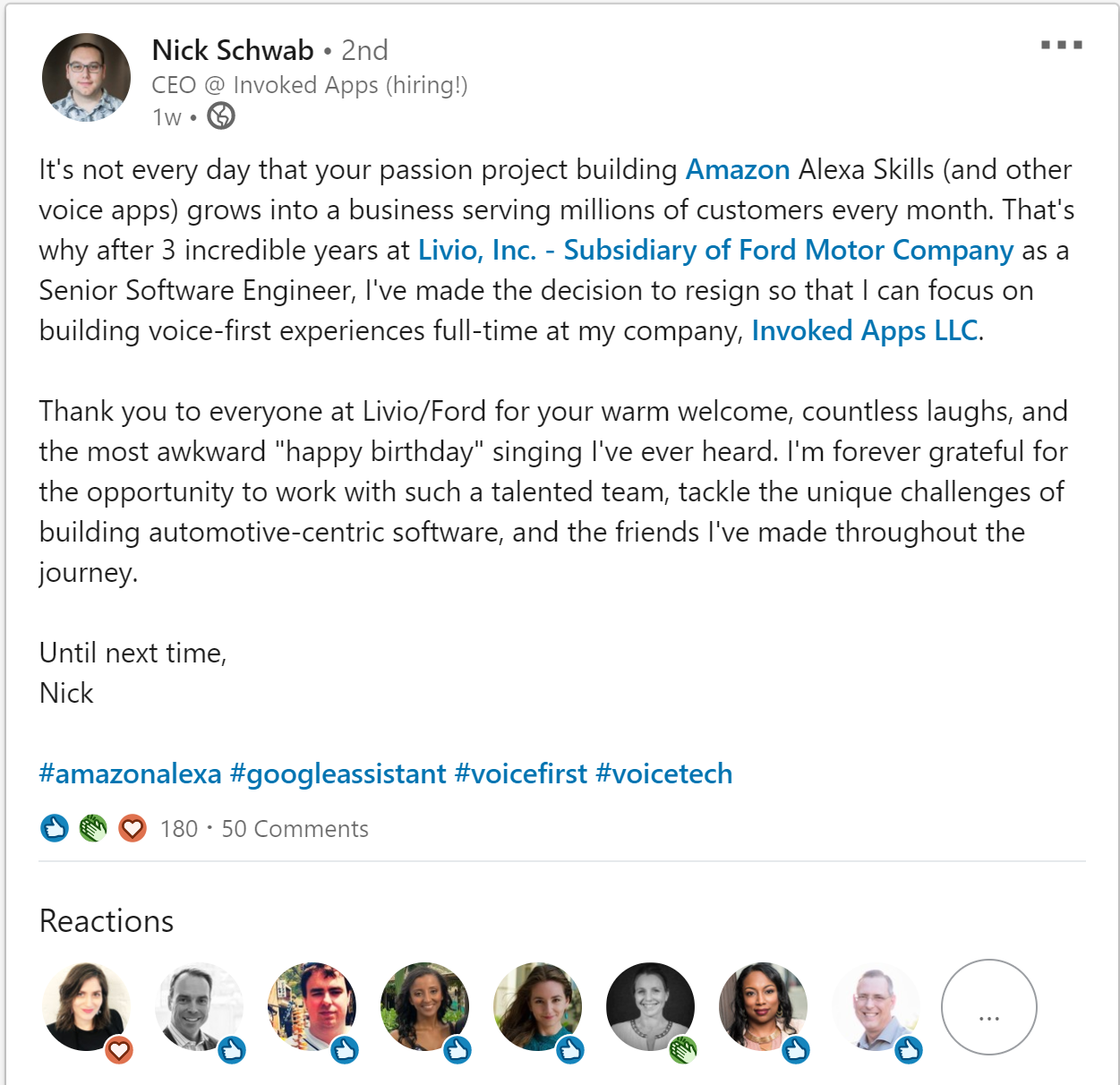Open the three-dot post options menu
Screen dimensions: 1120x1085
pyautogui.click(x=1061, y=45)
